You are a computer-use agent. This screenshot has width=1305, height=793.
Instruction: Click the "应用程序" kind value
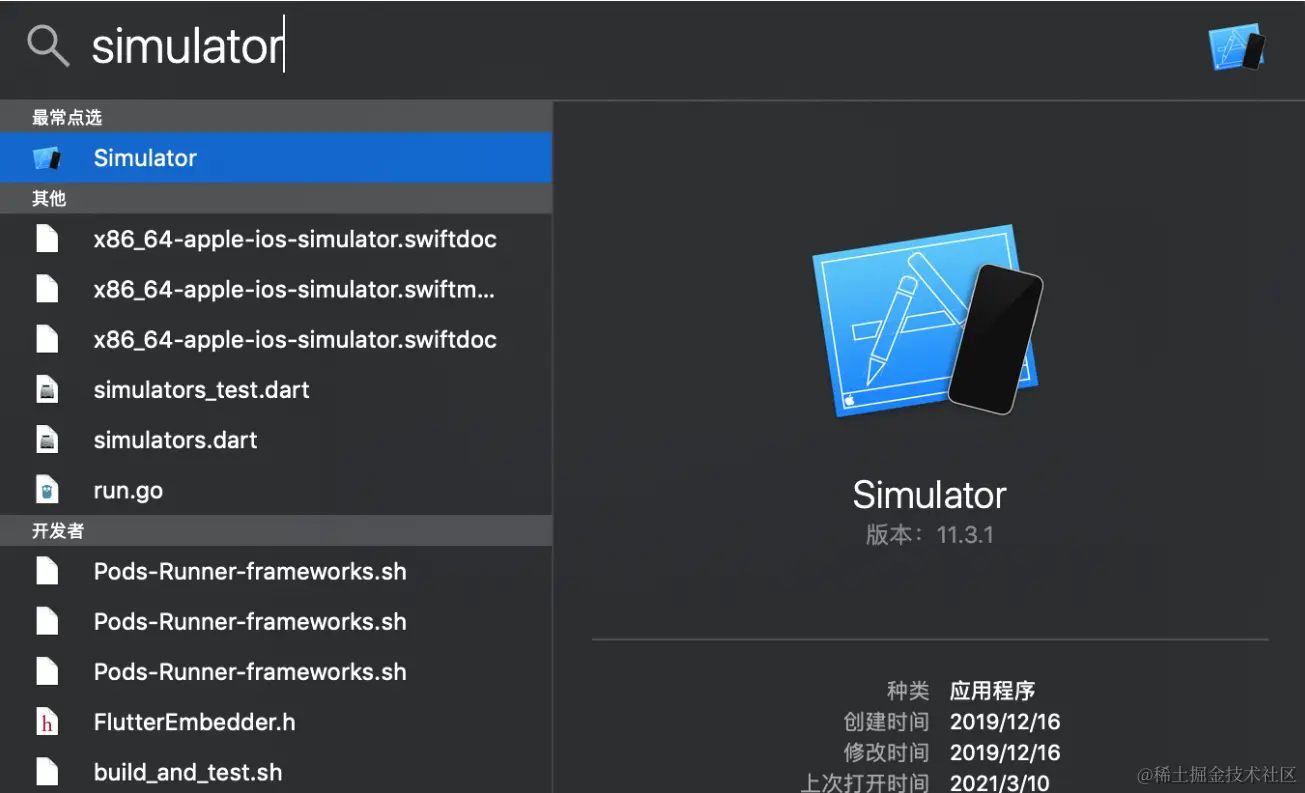tap(992, 691)
